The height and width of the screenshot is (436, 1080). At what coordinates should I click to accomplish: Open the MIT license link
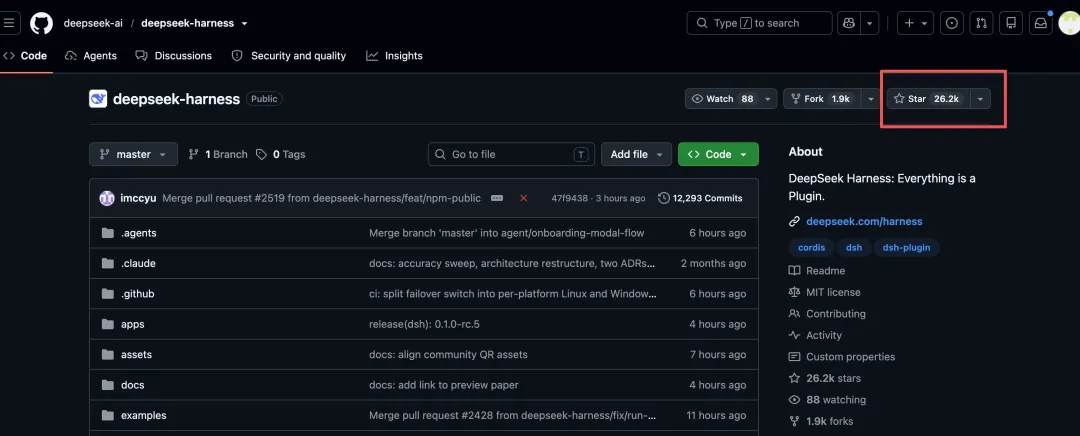[824, 292]
